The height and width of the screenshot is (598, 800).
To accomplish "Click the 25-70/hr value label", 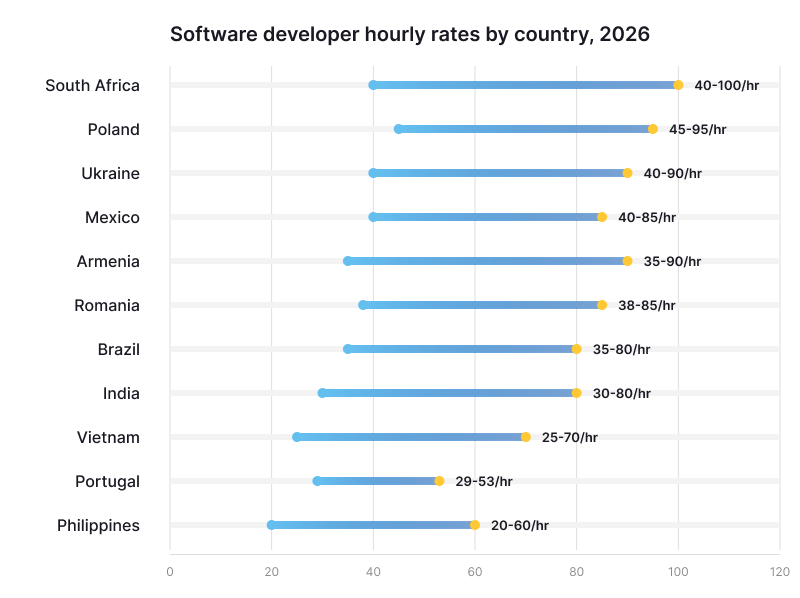I will click(x=570, y=437).
